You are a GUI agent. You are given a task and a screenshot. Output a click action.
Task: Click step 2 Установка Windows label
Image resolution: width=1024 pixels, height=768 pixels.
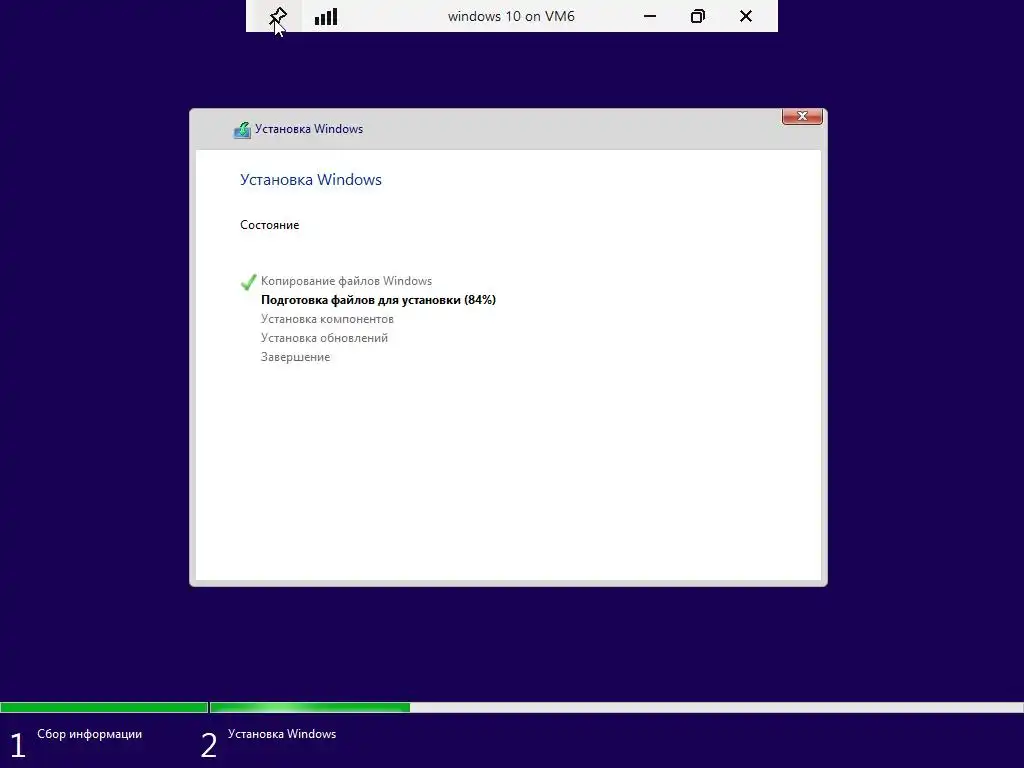[x=282, y=734]
